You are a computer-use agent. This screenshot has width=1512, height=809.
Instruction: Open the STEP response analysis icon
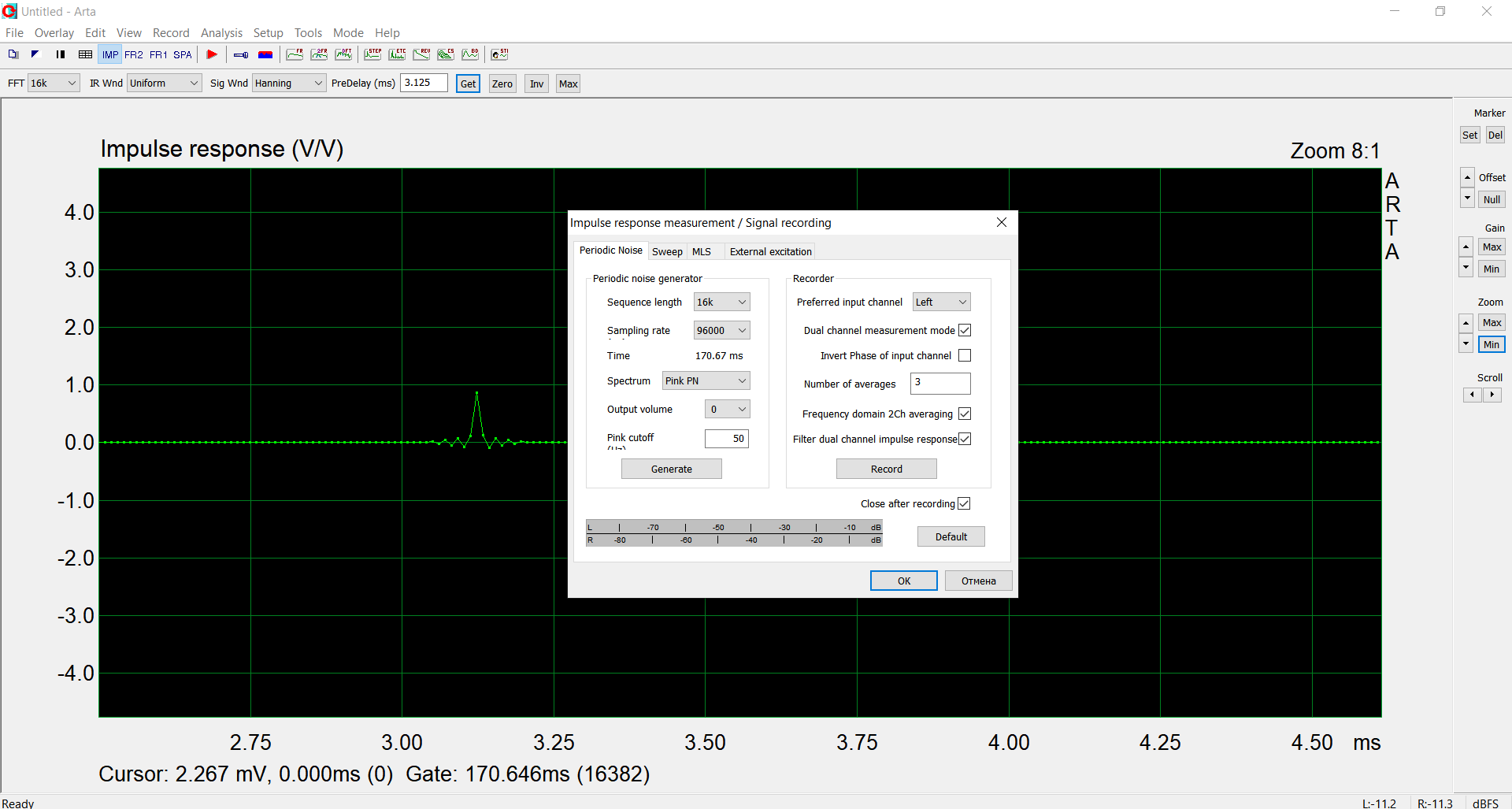coord(372,54)
